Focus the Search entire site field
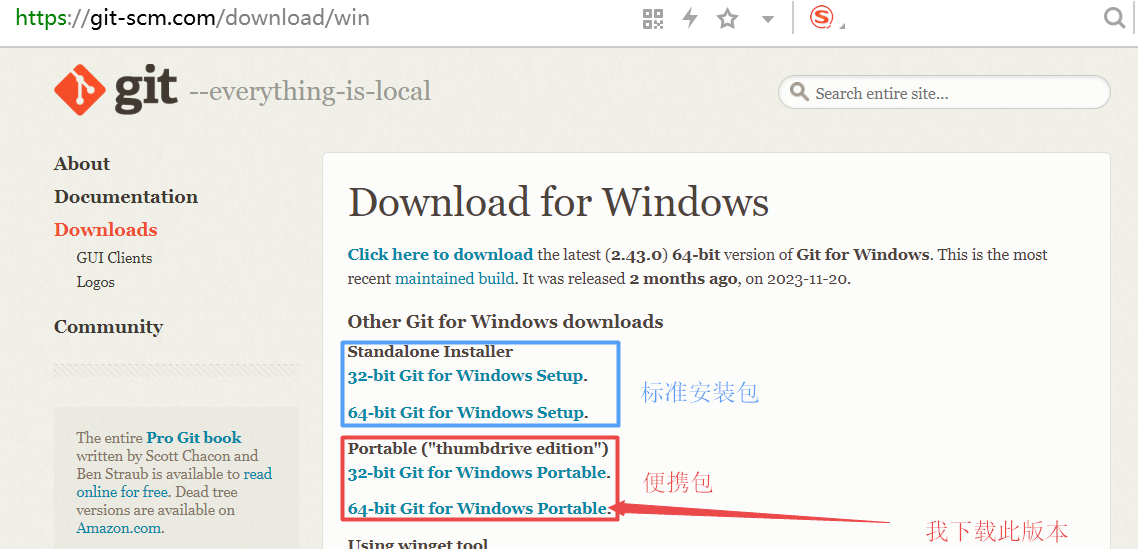The height and width of the screenshot is (549, 1138). [944, 92]
